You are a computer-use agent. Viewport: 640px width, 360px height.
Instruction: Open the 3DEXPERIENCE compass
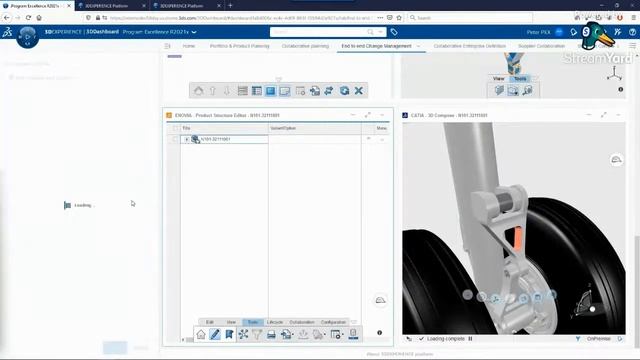point(27,37)
